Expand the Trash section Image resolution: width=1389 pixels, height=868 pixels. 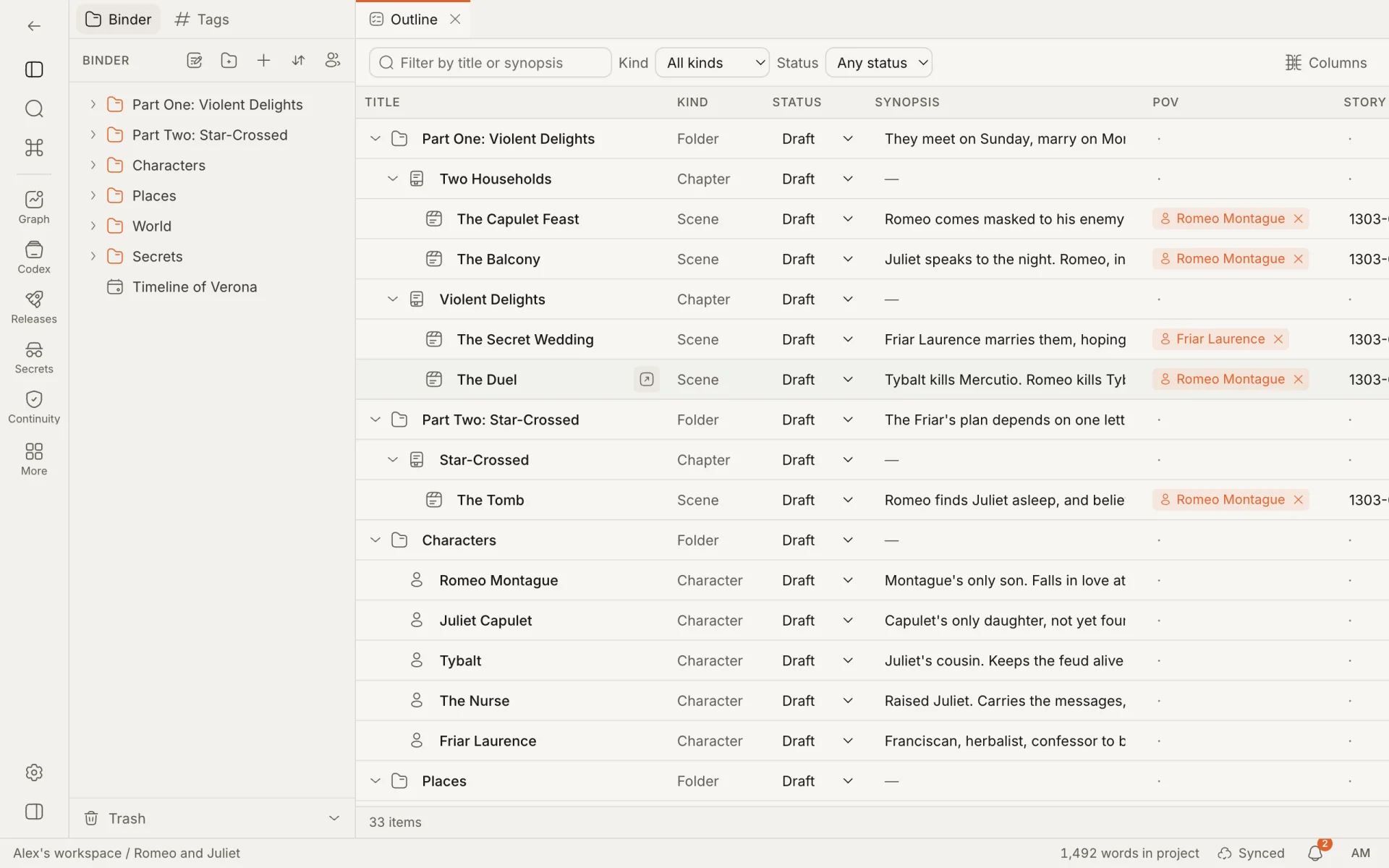coord(334,818)
